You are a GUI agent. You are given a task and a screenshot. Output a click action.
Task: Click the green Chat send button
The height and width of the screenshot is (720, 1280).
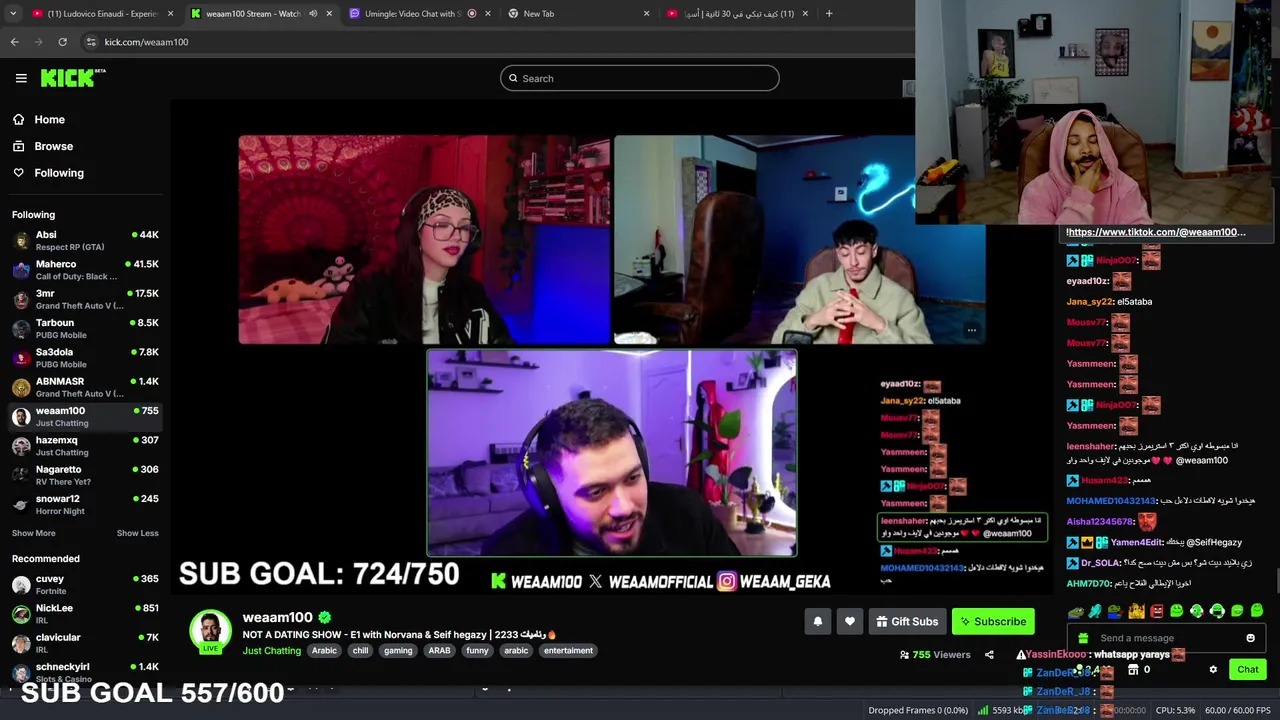point(1248,670)
